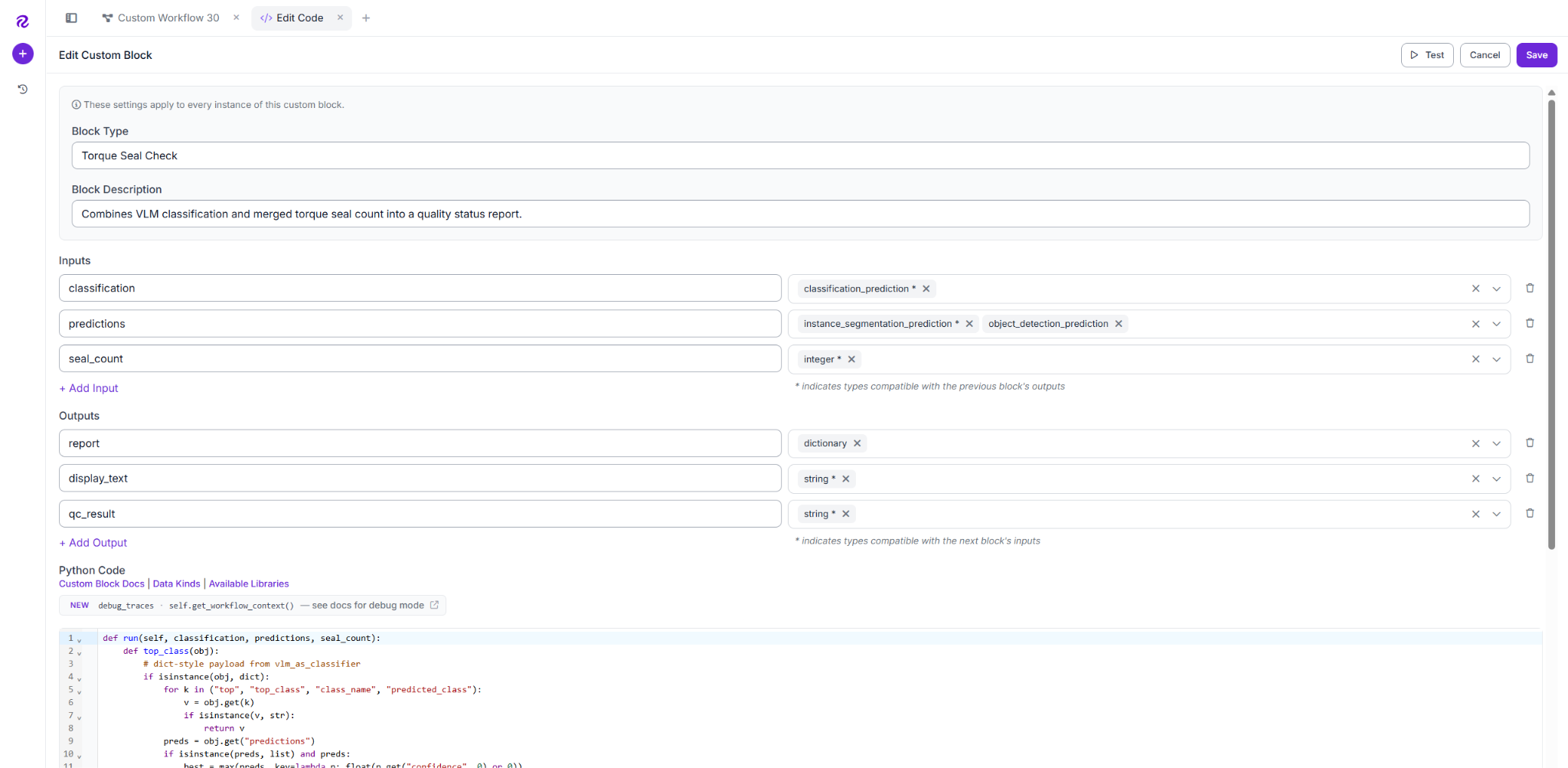
Task: Delete the qc_result output row
Action: coord(1530,513)
